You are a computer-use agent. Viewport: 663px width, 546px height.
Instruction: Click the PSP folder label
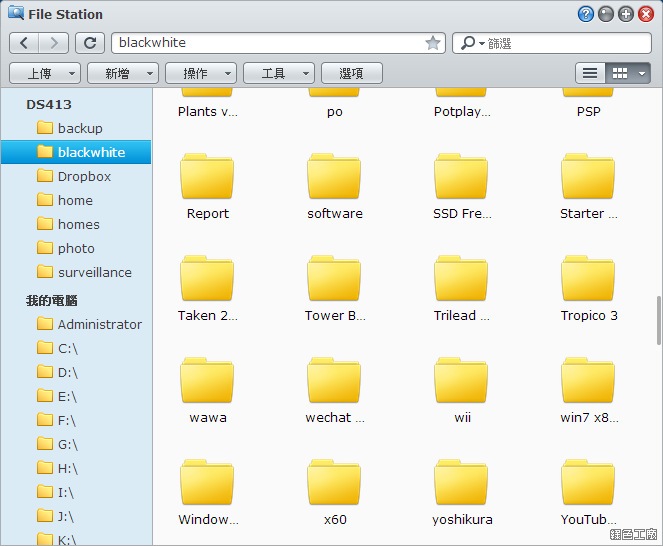[x=589, y=111]
